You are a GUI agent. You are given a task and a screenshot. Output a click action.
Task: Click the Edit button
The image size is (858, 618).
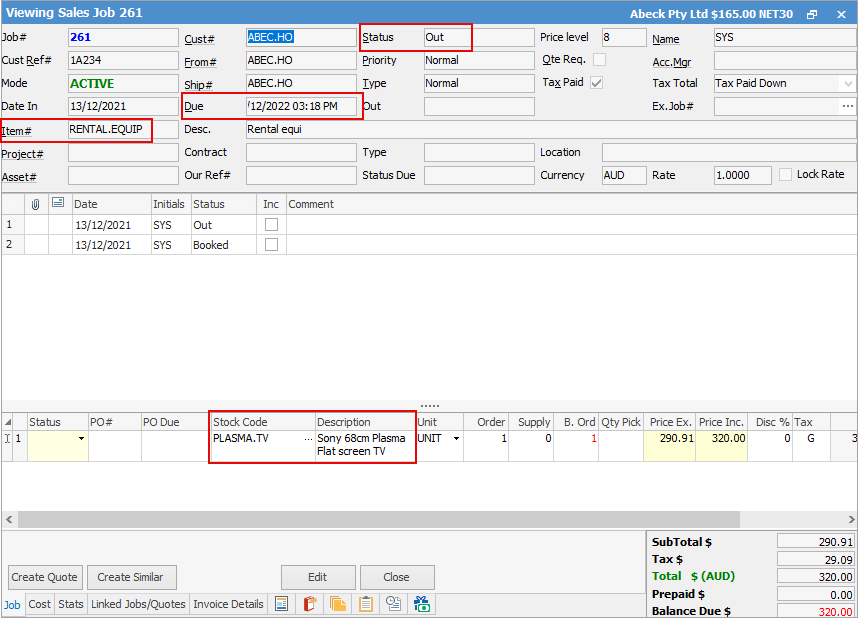tap(317, 577)
